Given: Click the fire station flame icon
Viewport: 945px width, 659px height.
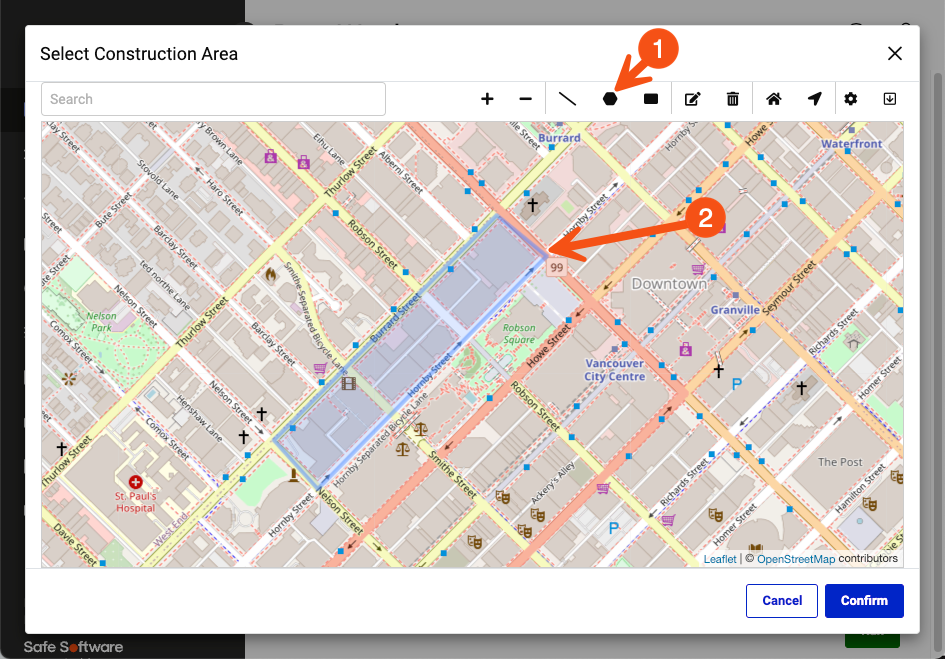Looking at the screenshot, I should pos(271,275).
